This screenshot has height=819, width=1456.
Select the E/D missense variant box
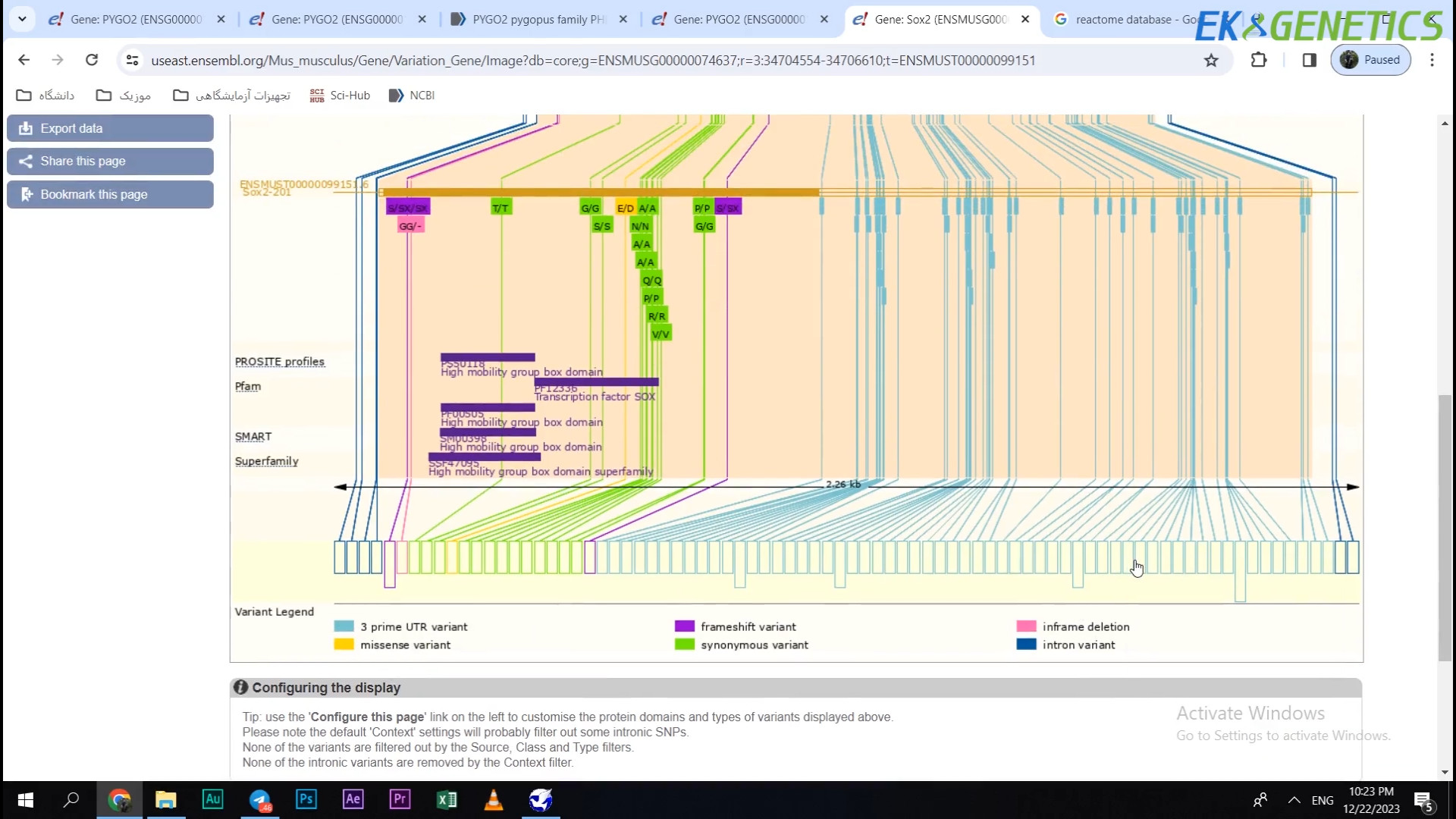(x=625, y=208)
